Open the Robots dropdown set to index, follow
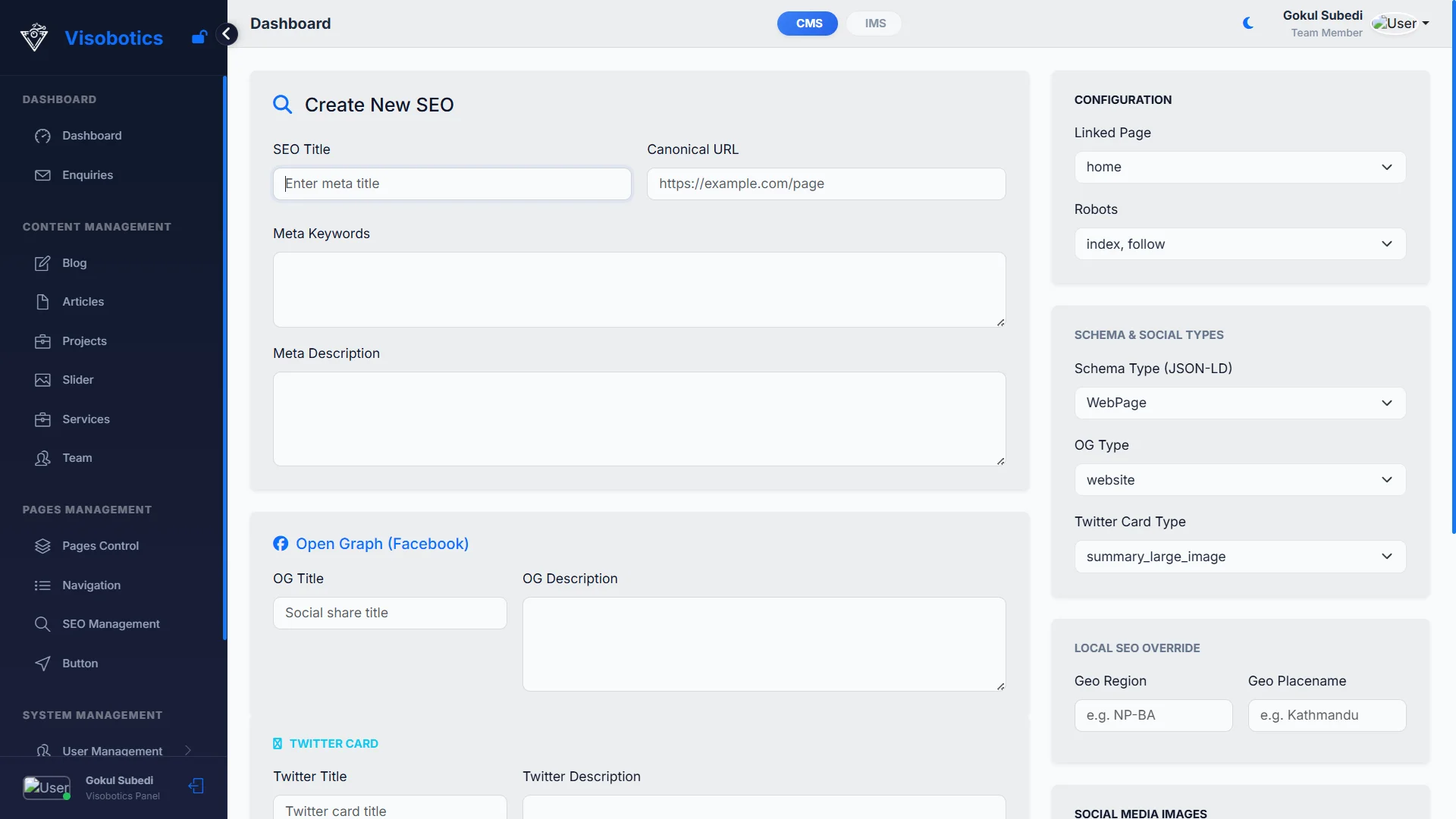The width and height of the screenshot is (1456, 819). [x=1239, y=244]
